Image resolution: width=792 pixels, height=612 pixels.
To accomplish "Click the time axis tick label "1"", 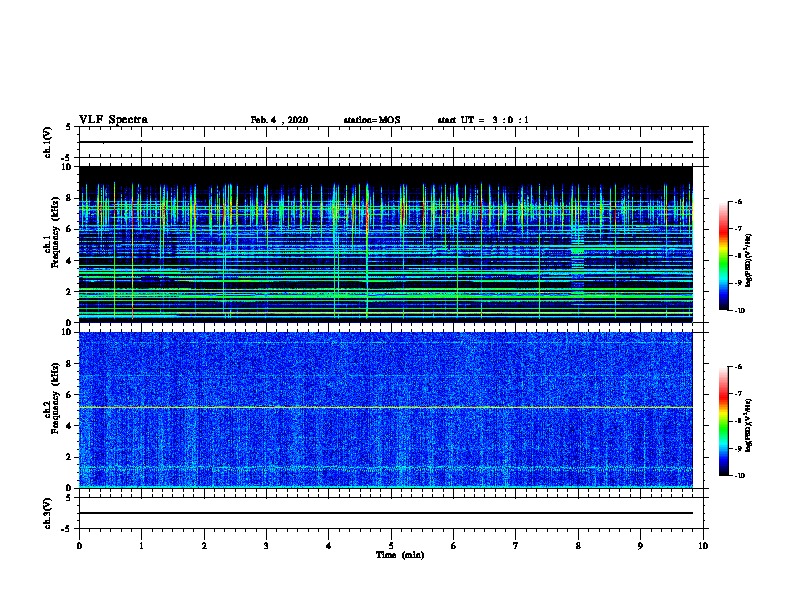I will click(141, 546).
